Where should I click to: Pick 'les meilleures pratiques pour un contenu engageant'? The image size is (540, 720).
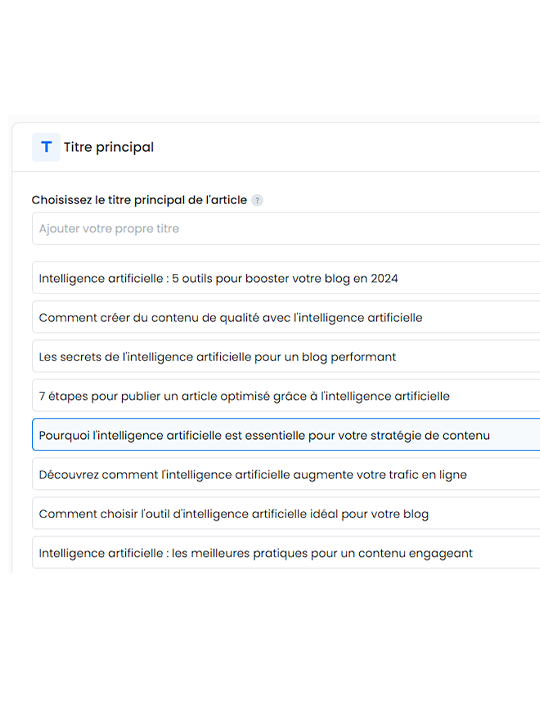[286, 553]
